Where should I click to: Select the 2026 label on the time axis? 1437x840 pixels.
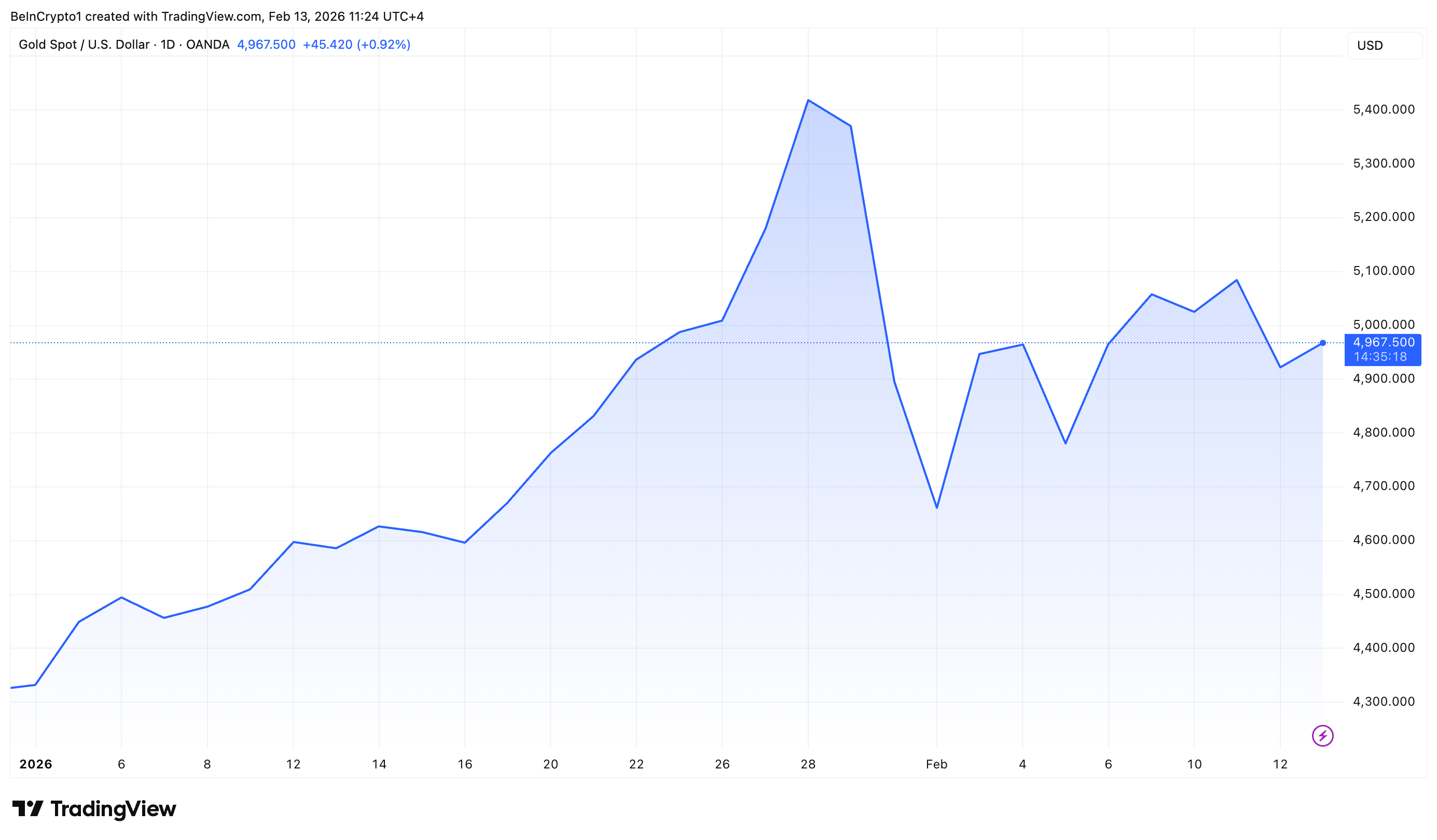[x=36, y=764]
